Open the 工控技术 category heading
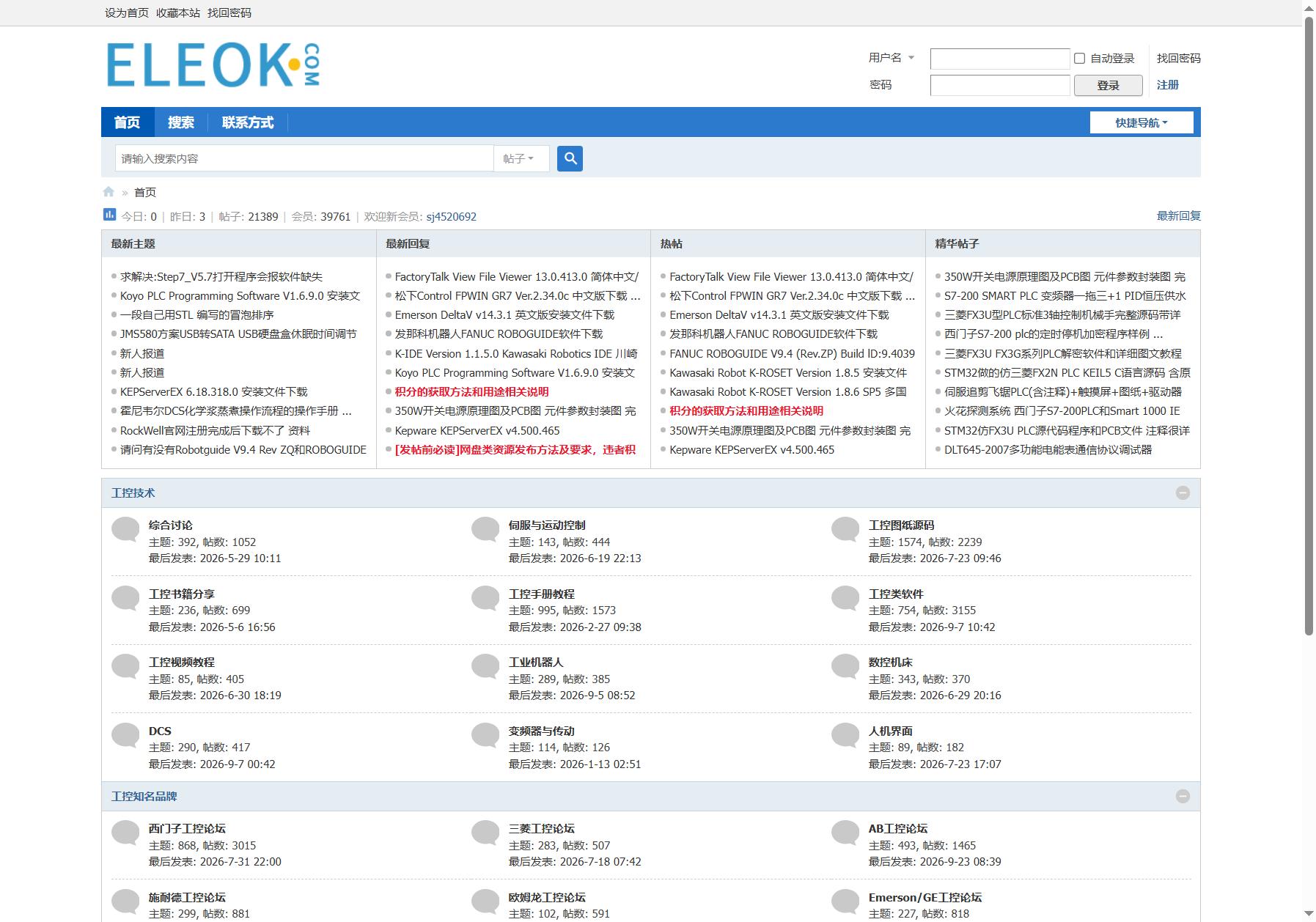This screenshot has height=922, width=1316. [x=133, y=493]
